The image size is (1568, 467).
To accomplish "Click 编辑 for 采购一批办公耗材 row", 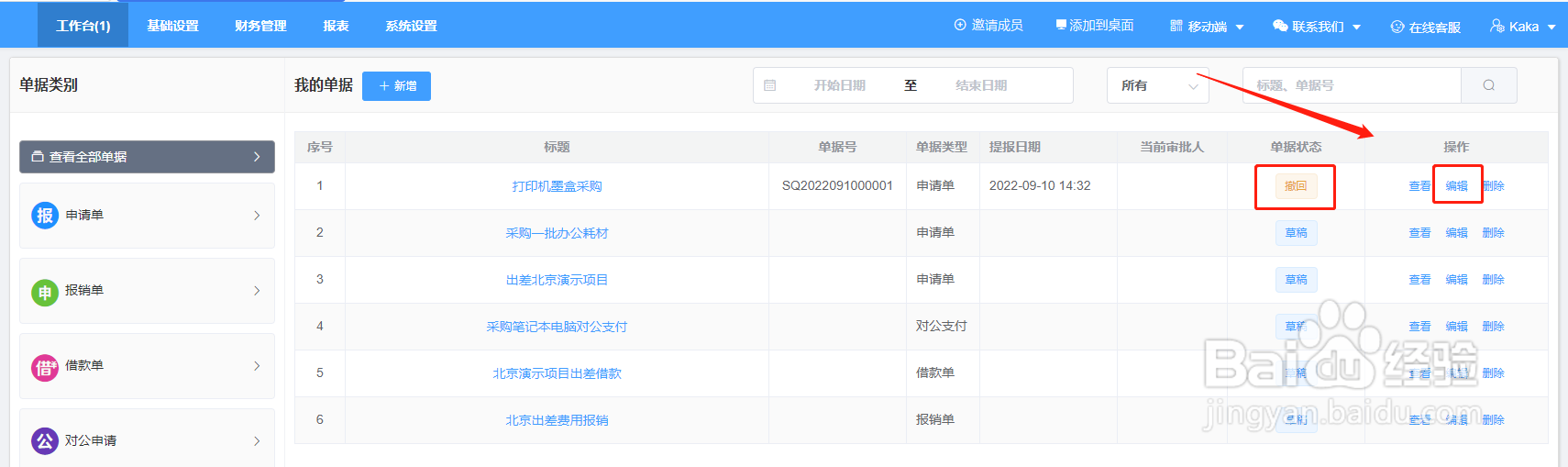I will (x=1456, y=233).
